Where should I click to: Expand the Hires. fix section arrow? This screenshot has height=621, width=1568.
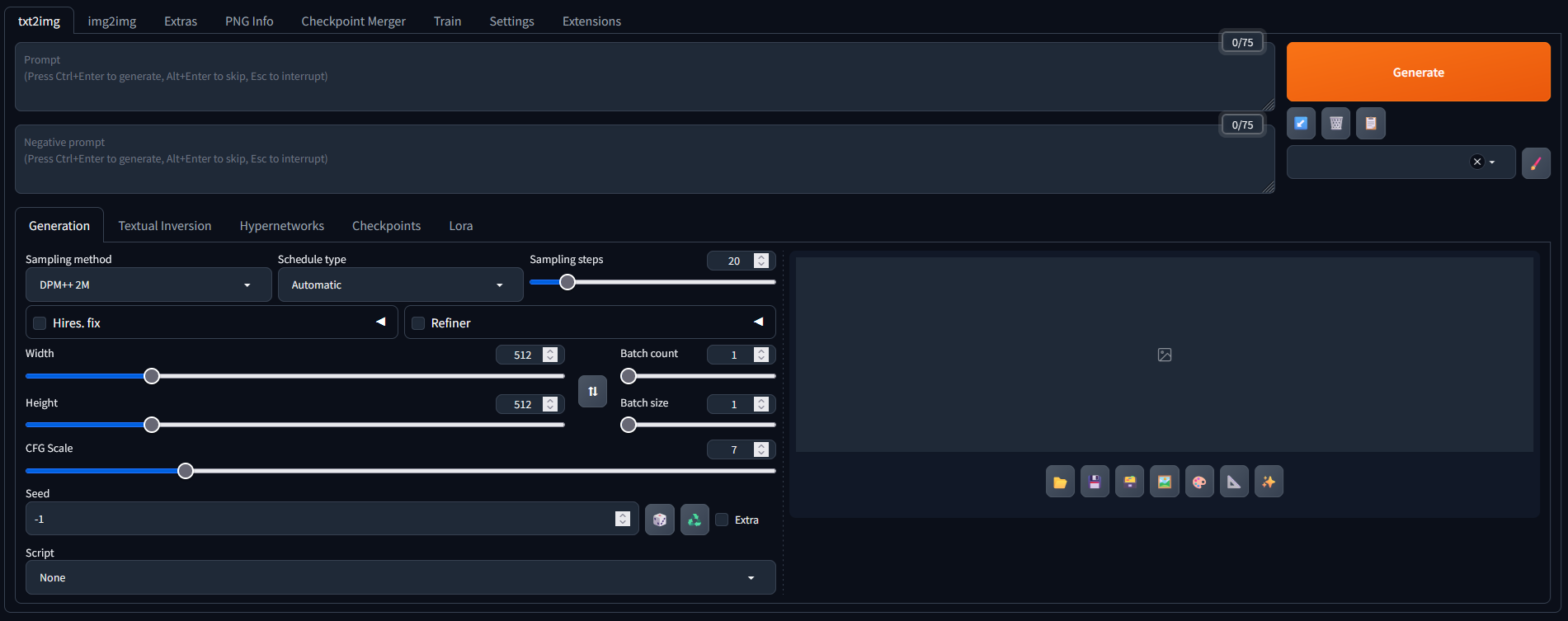pyautogui.click(x=381, y=322)
